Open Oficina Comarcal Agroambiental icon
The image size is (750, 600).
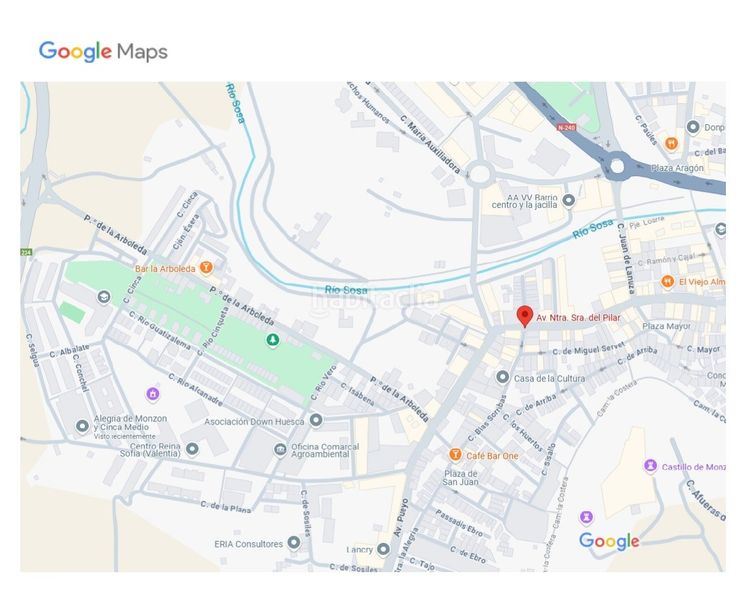pos(280,449)
